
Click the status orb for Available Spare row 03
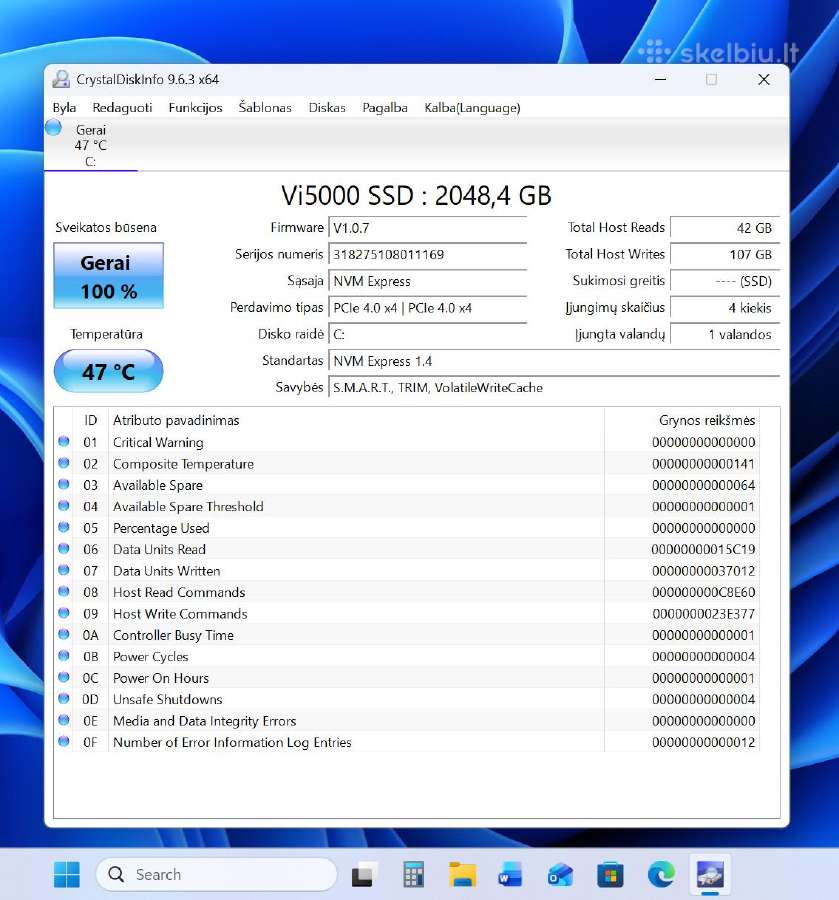64,484
